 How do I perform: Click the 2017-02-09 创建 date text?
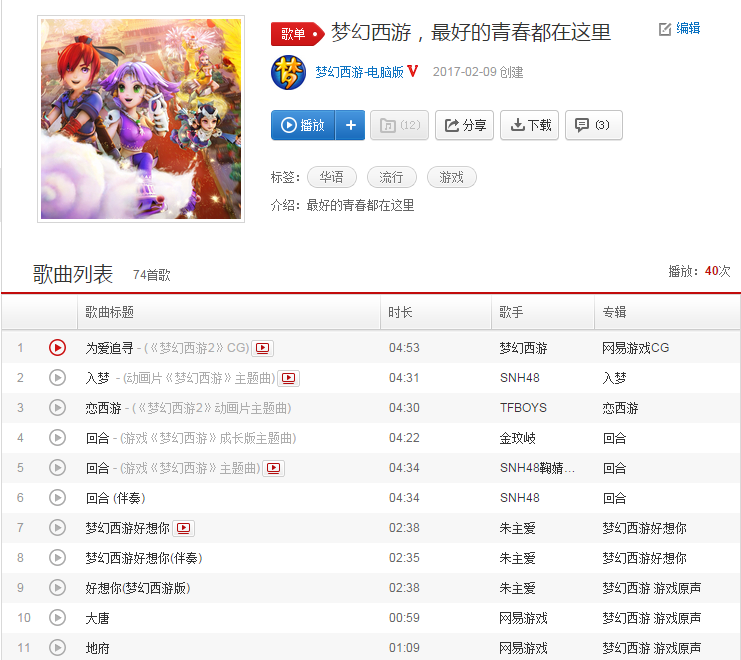[478, 72]
